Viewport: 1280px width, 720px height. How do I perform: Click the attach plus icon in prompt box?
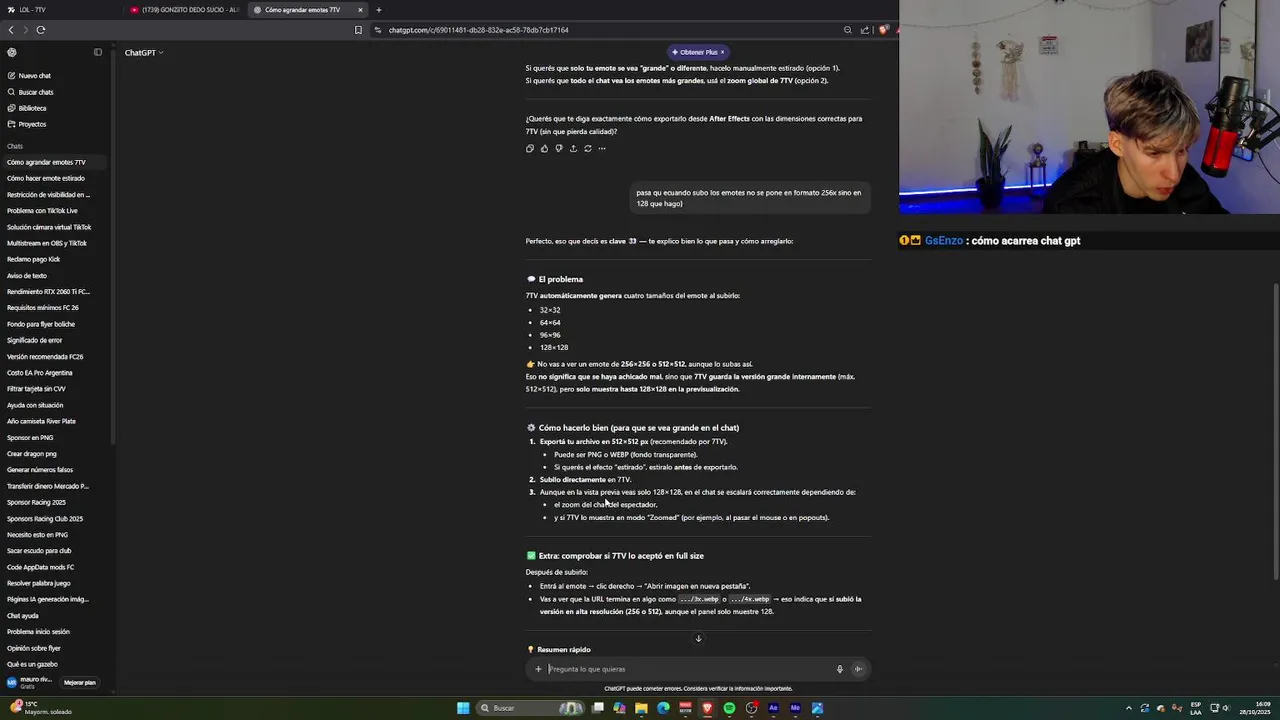538,669
